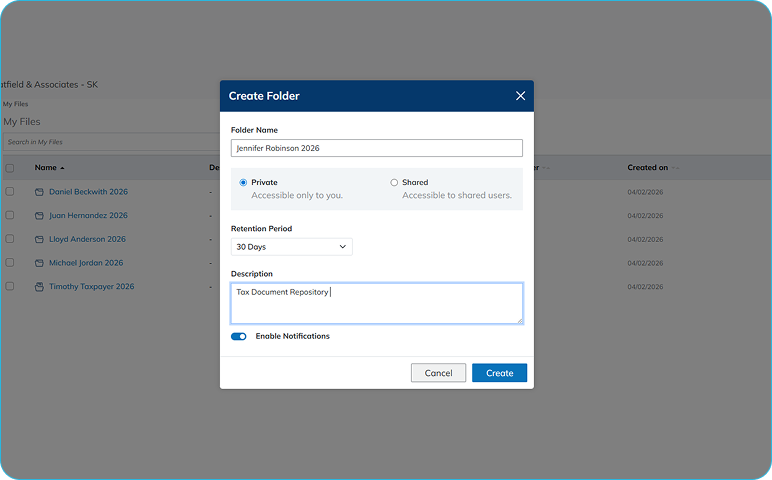Click the Created on column sort icon
The height and width of the screenshot is (480, 772).
point(676,168)
